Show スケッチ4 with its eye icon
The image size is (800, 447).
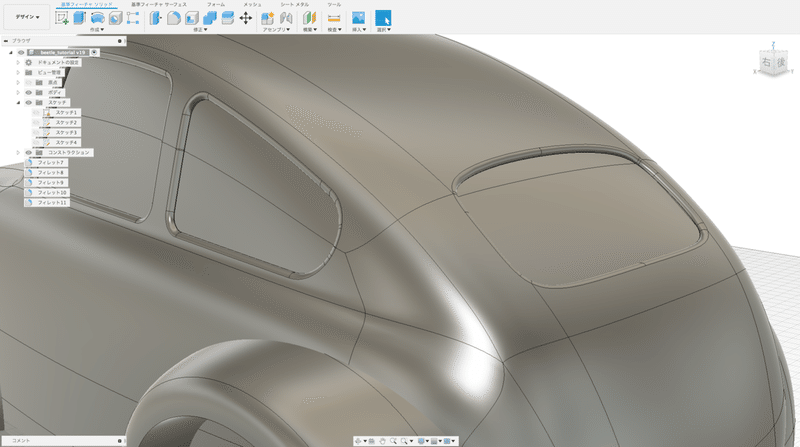(36, 142)
